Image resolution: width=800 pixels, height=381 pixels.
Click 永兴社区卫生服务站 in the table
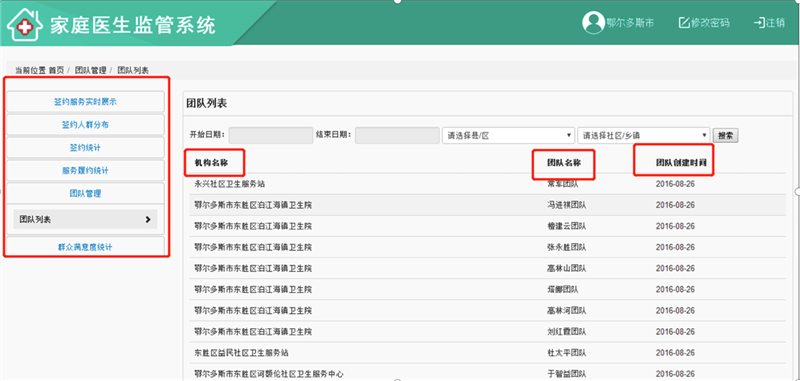point(230,184)
